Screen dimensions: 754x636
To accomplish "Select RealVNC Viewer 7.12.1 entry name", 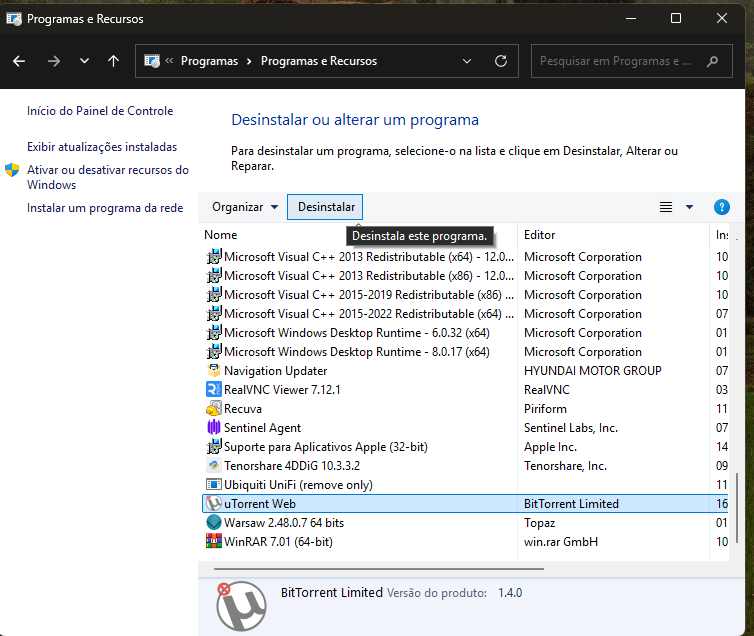I will click(x=282, y=390).
